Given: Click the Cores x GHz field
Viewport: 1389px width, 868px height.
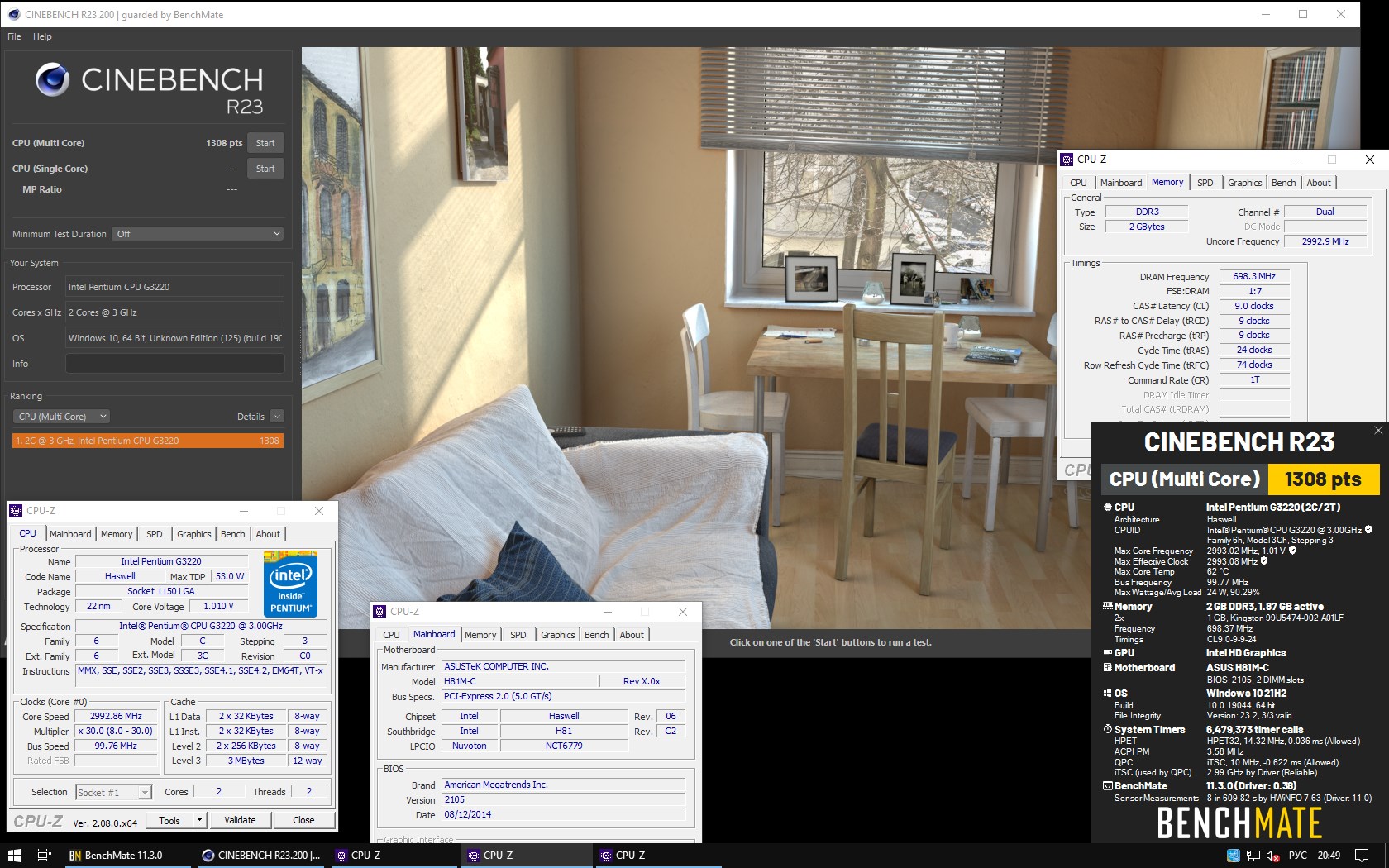Looking at the screenshot, I should (174, 312).
